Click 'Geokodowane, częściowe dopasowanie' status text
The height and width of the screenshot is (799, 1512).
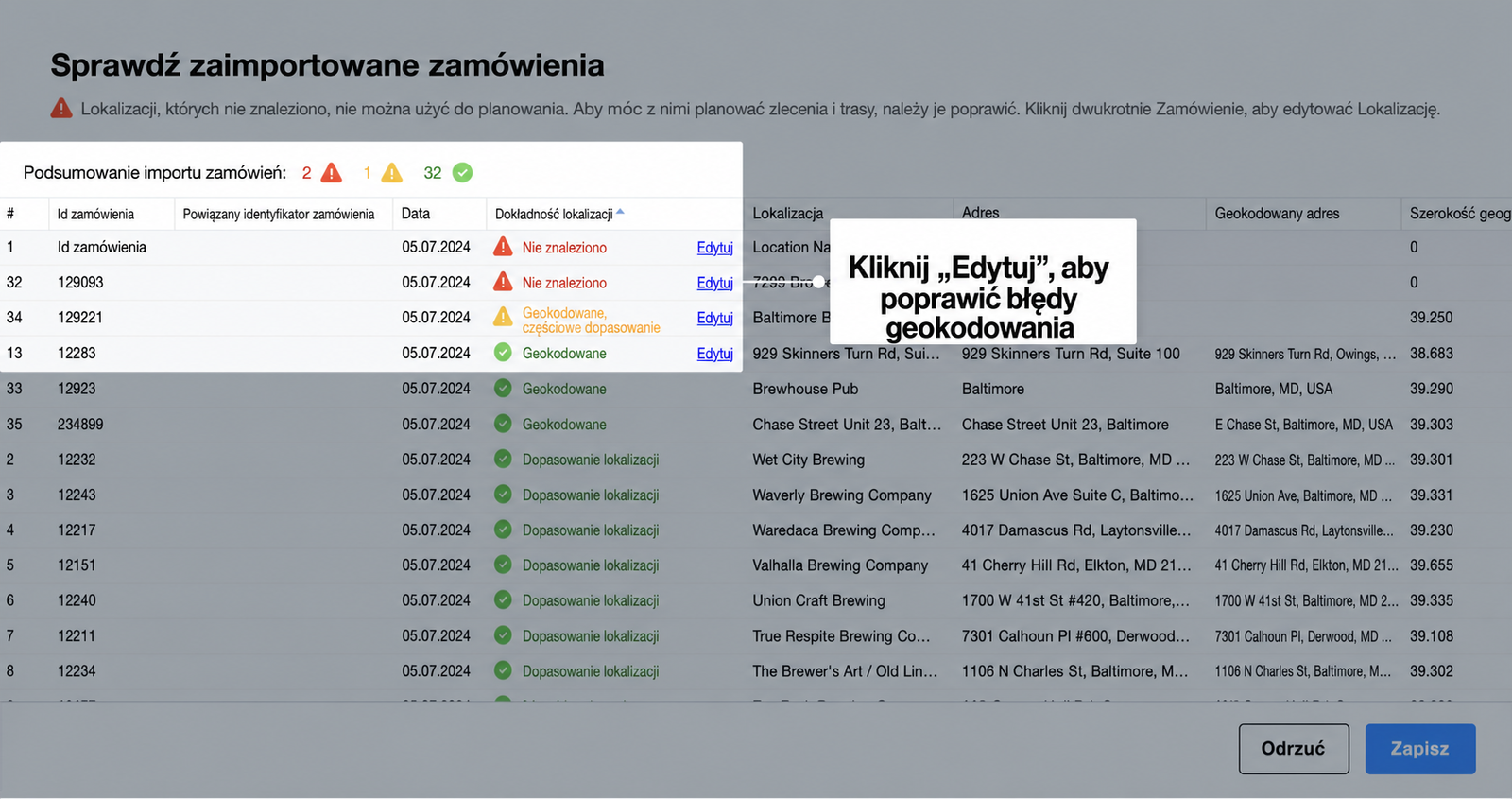tap(592, 321)
